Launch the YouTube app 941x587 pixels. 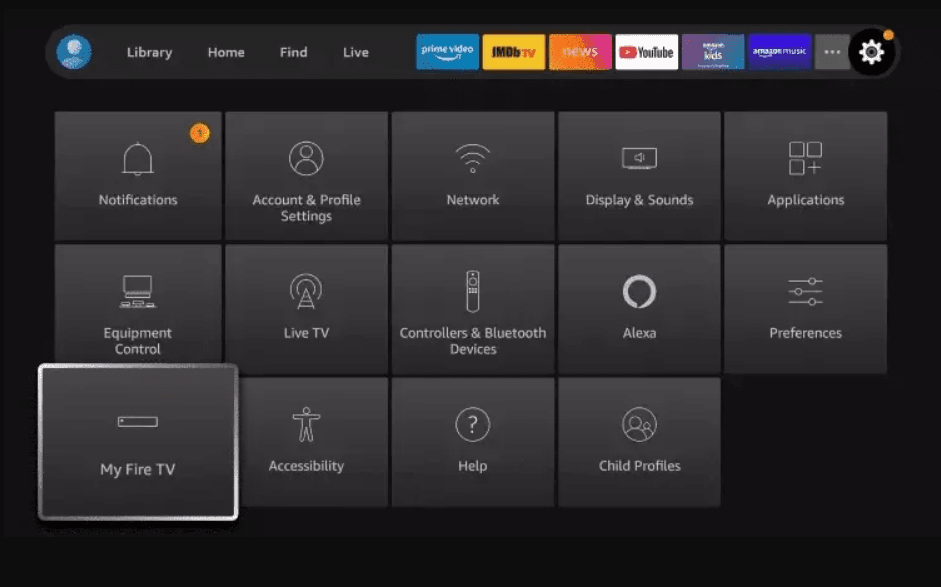point(647,51)
